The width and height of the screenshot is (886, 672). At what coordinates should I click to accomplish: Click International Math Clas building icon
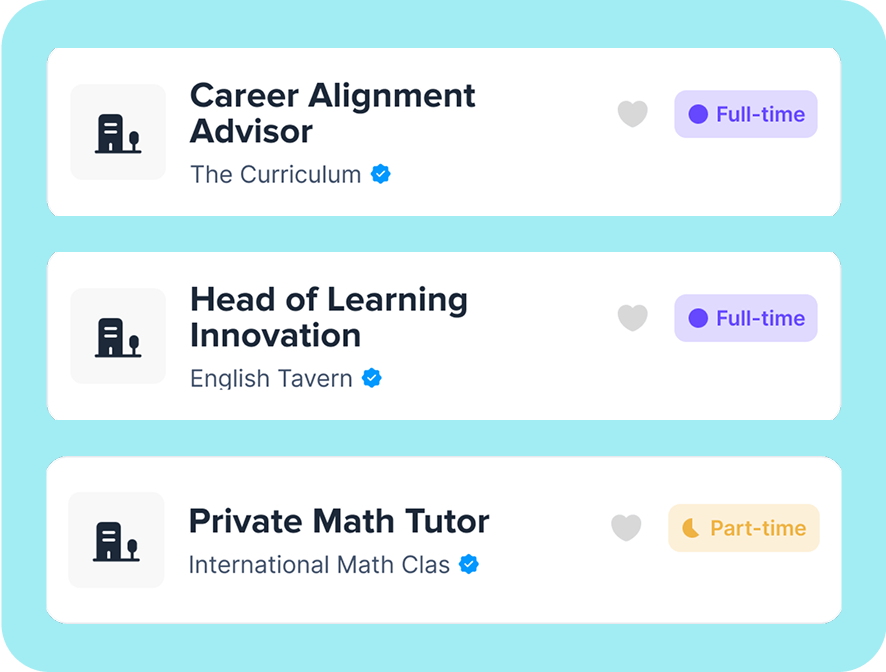(x=116, y=540)
